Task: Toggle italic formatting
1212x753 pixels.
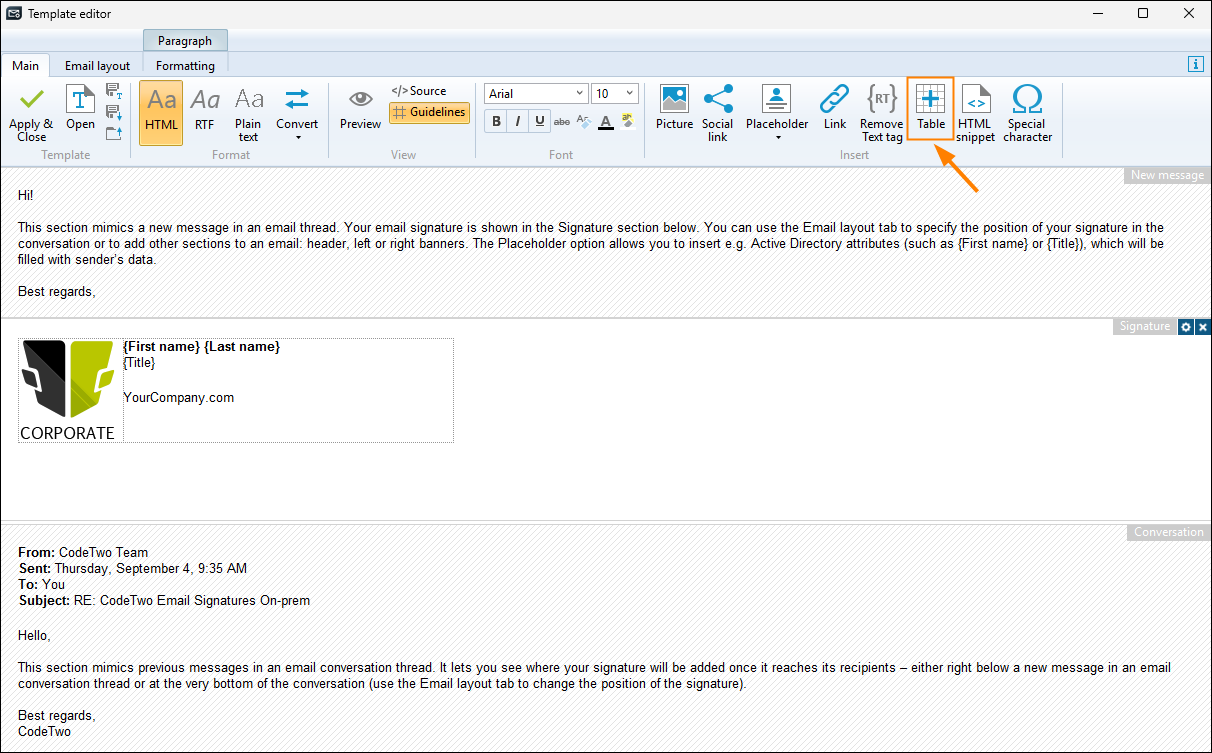Action: tap(518, 122)
